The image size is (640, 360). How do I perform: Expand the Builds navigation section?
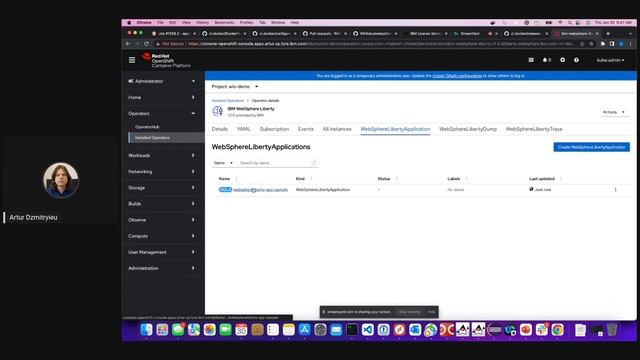click(162, 204)
